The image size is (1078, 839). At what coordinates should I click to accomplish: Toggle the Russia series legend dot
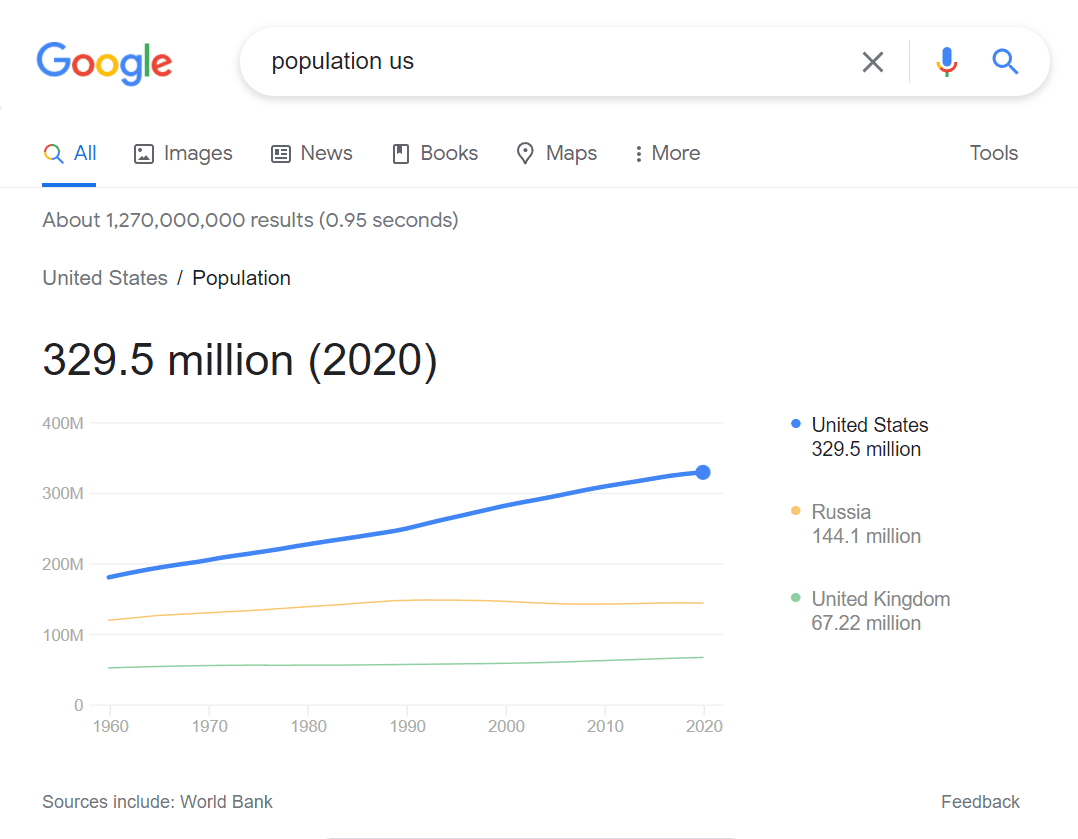pos(796,511)
